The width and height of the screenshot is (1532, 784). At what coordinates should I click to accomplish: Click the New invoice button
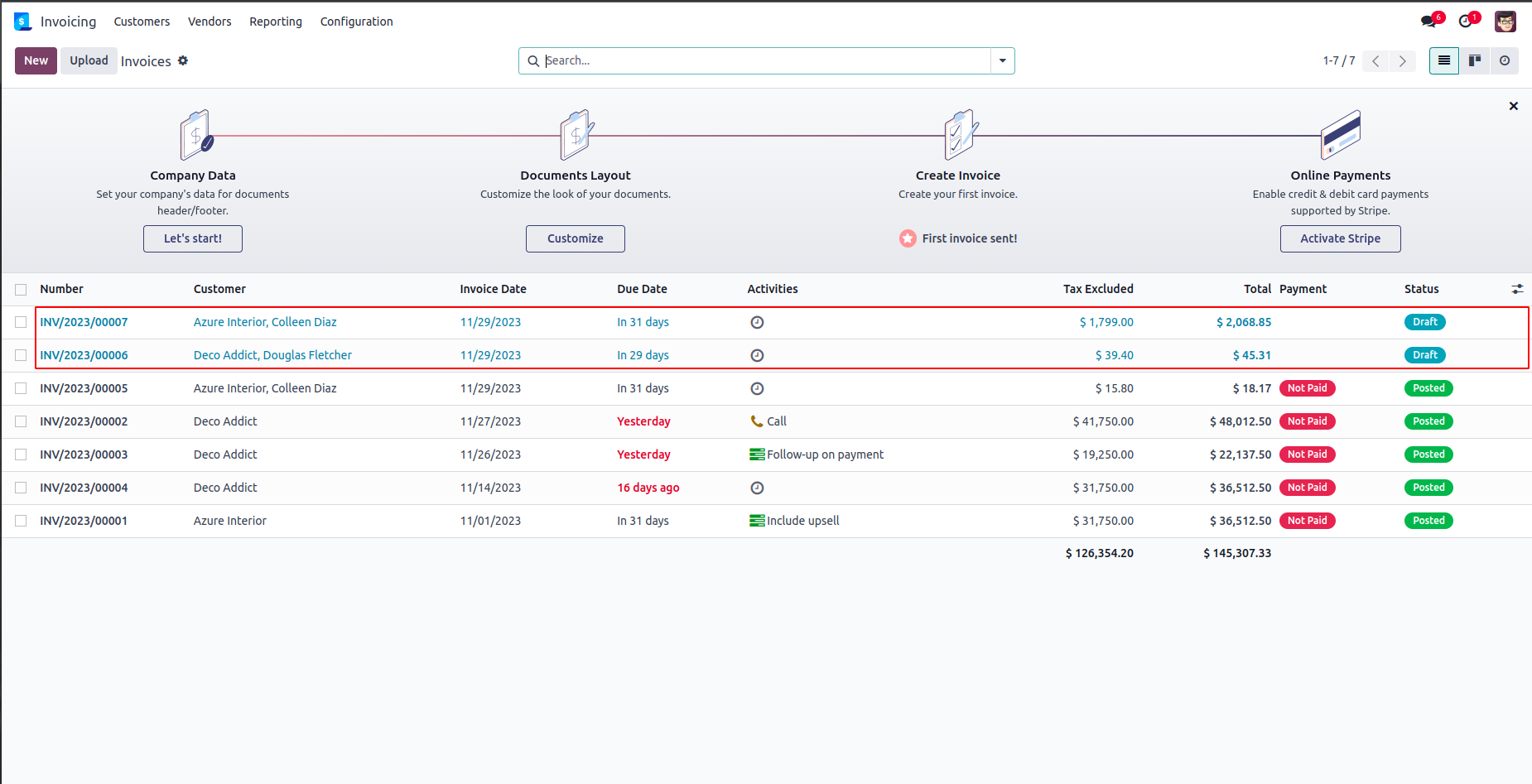pos(36,60)
